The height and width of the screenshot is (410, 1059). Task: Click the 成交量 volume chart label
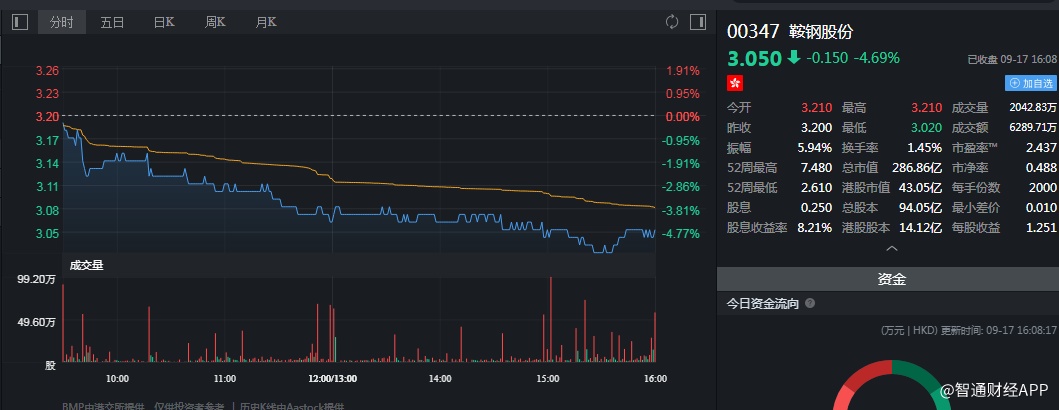point(86,265)
